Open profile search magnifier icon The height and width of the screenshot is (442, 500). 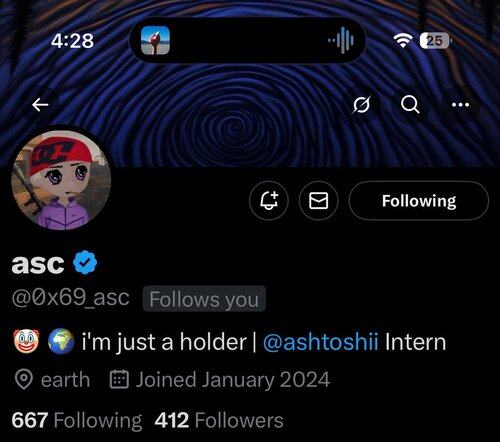pos(410,105)
